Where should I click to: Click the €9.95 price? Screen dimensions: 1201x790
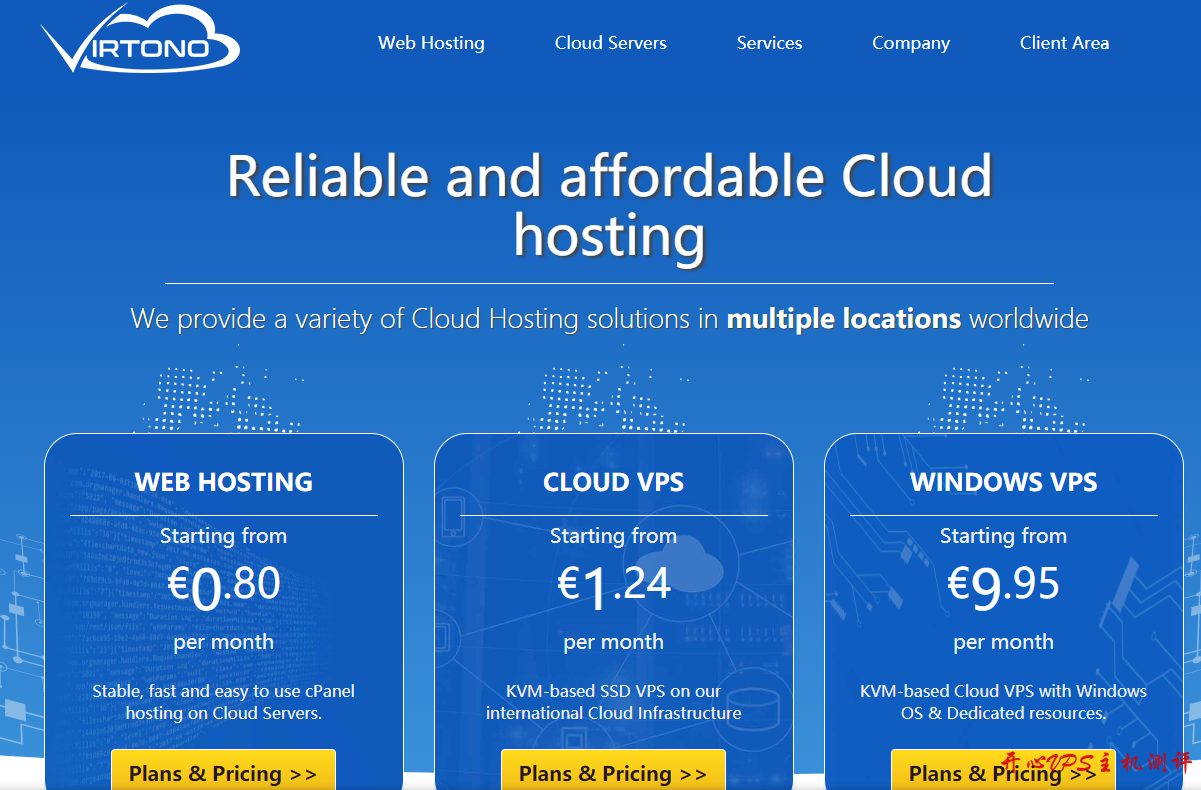tap(1004, 586)
